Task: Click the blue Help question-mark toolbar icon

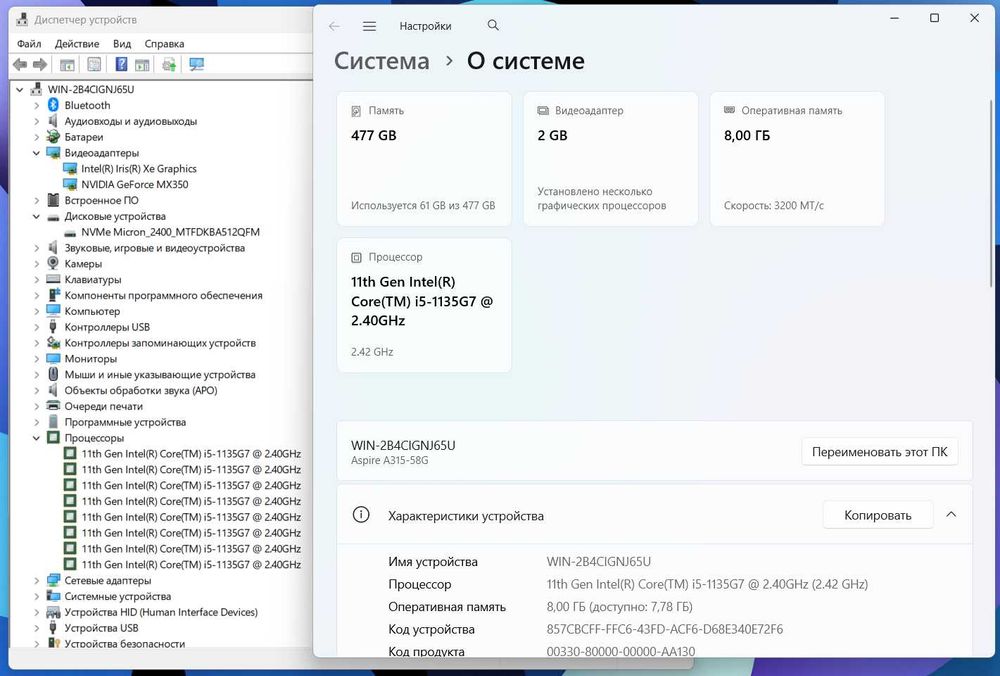Action: click(121, 64)
